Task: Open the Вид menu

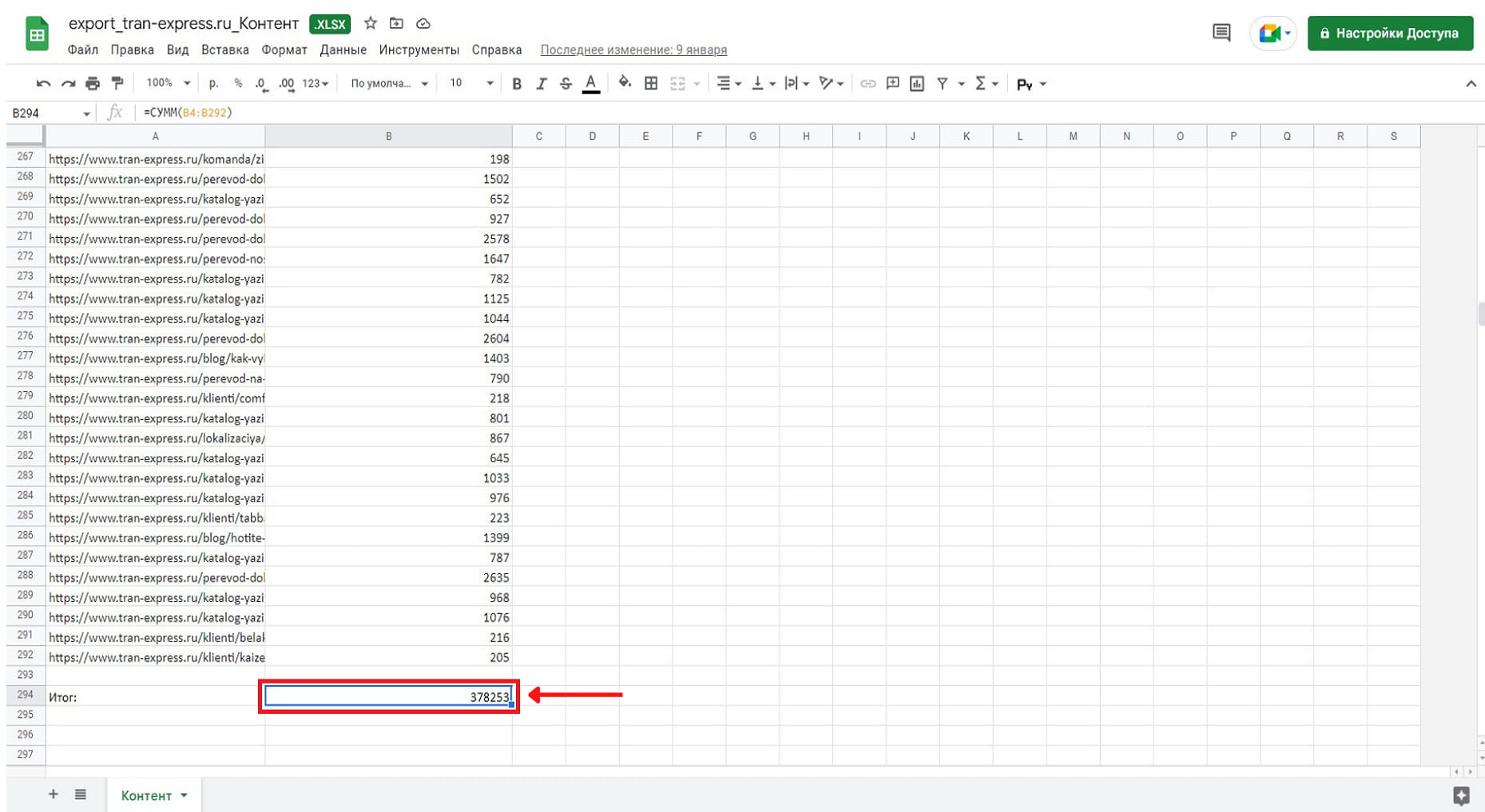Action: pyautogui.click(x=177, y=50)
